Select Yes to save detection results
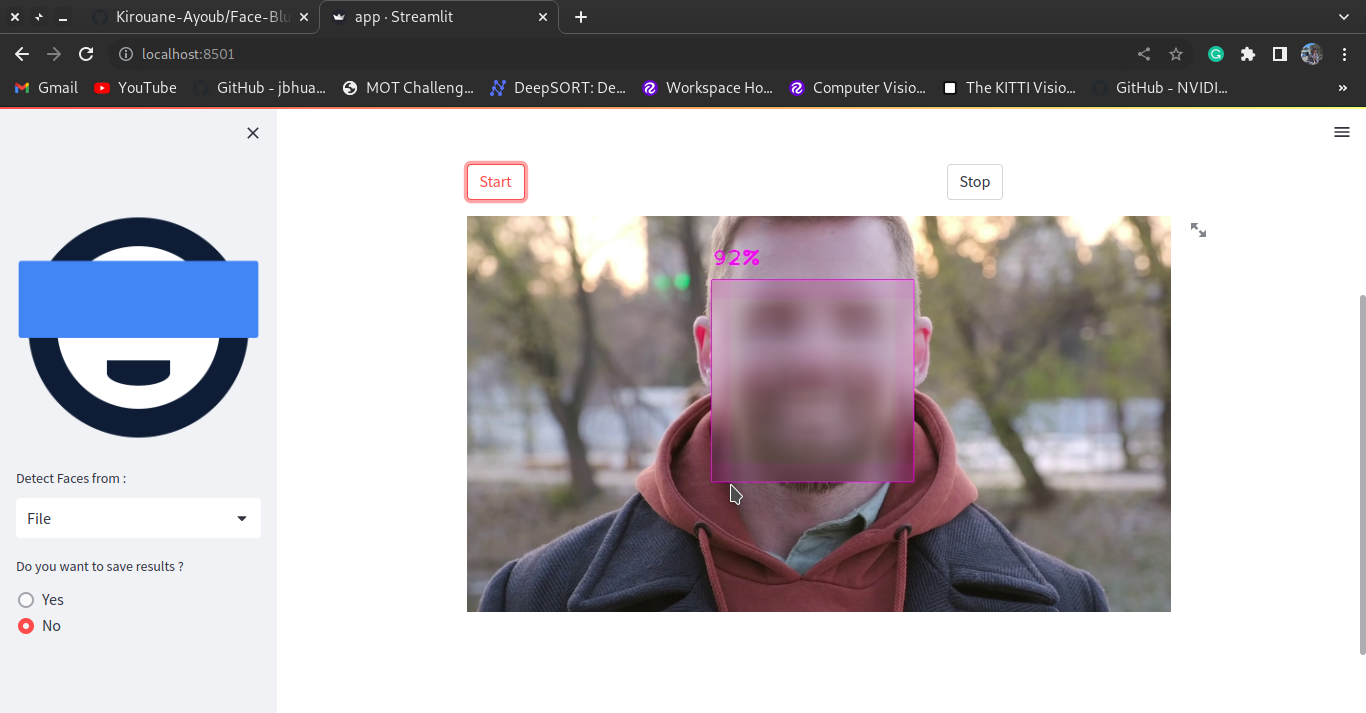This screenshot has width=1366, height=713. [x=27, y=599]
